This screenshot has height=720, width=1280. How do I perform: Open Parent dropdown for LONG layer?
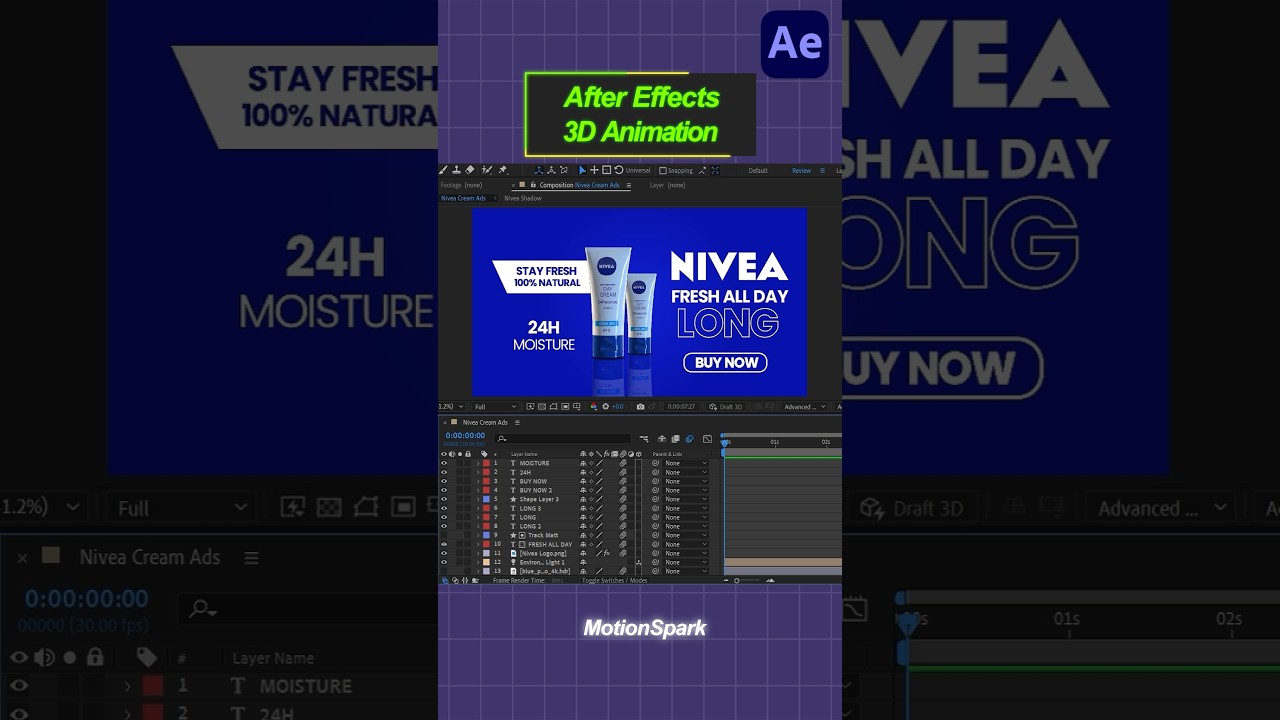point(686,517)
